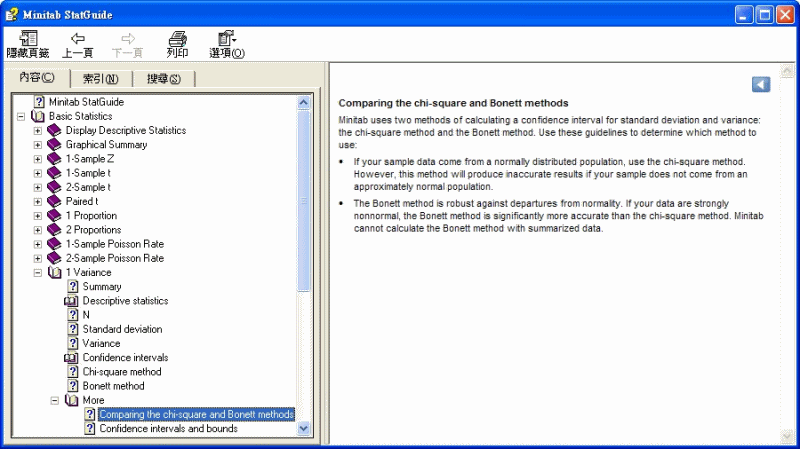This screenshot has width=800, height=449.
Task: Expand the 2-Sample t node
Action: 38,187
